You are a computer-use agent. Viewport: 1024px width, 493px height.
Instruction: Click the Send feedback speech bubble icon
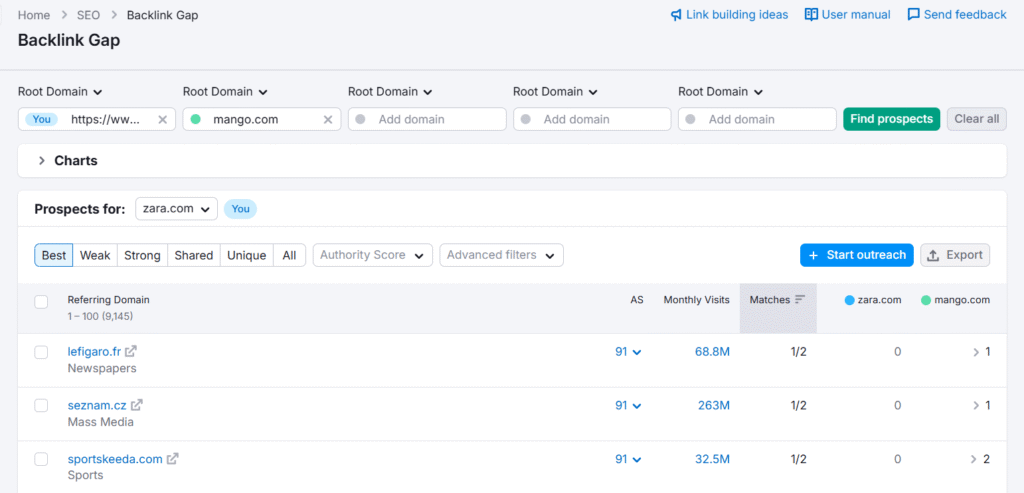(914, 14)
